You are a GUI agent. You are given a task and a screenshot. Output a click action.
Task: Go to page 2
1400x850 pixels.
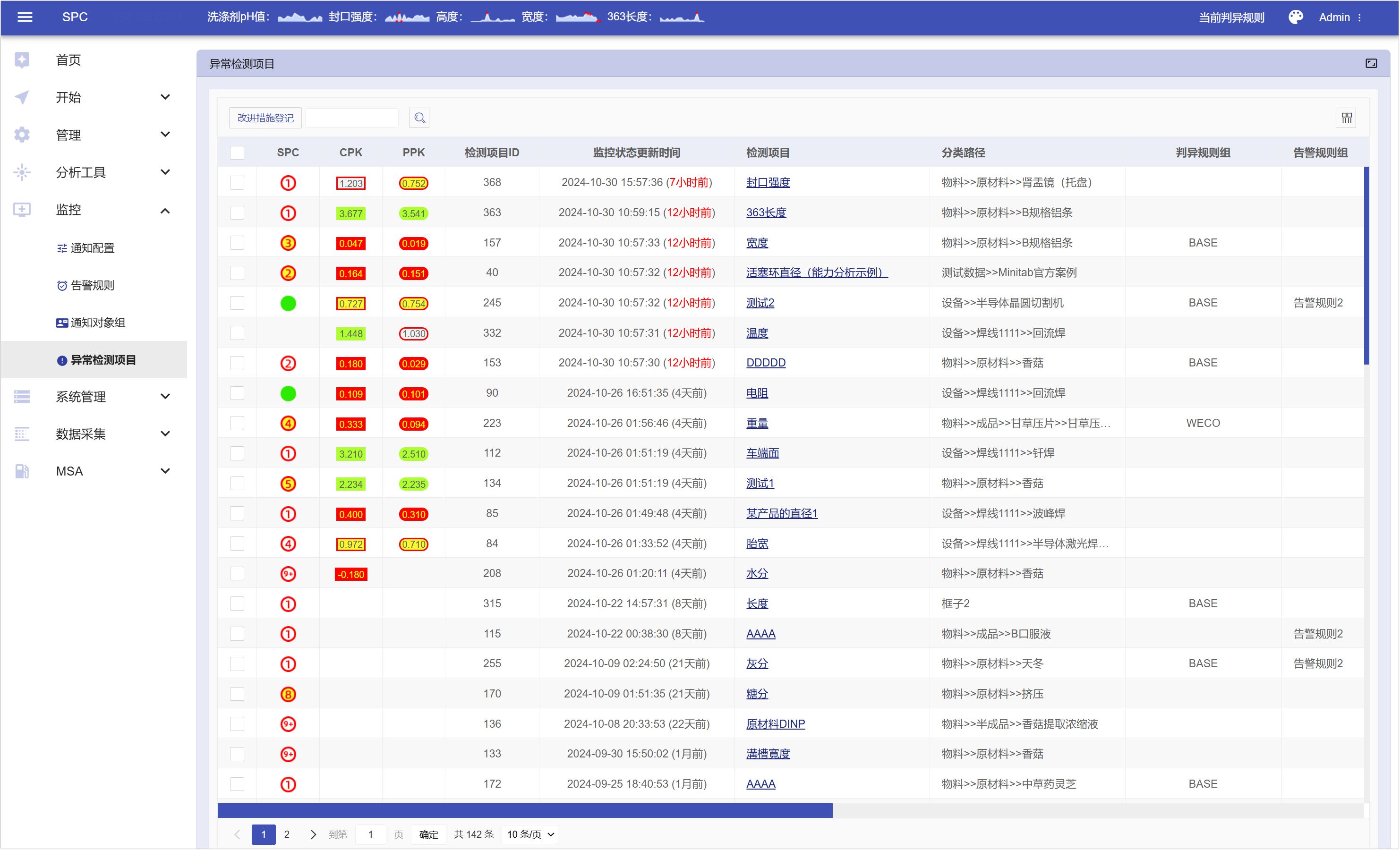287,834
